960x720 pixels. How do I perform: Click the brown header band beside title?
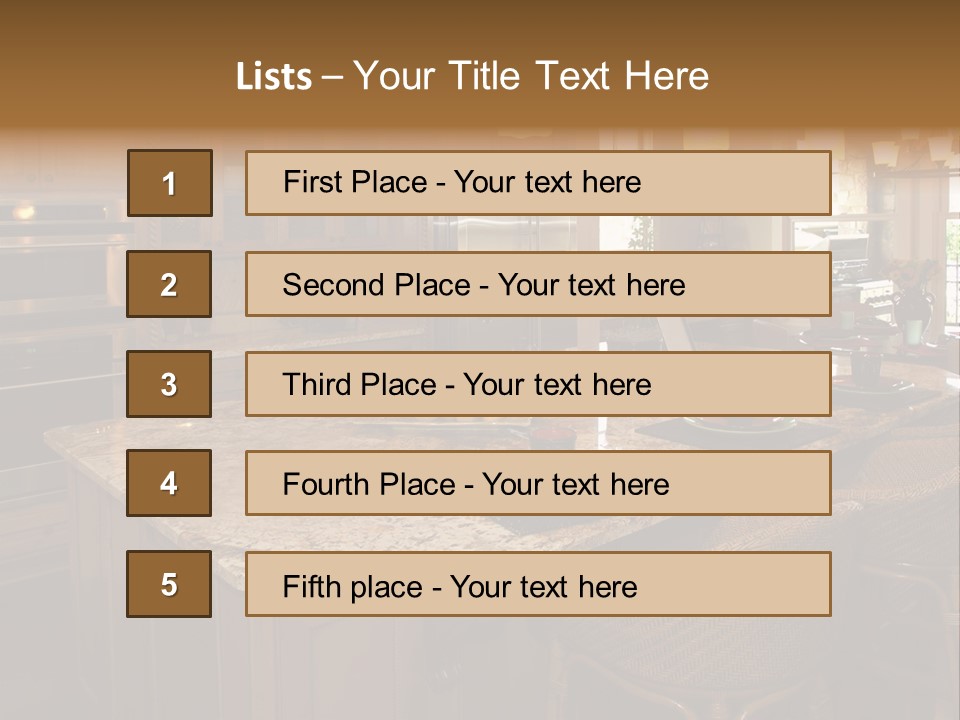tap(833, 67)
